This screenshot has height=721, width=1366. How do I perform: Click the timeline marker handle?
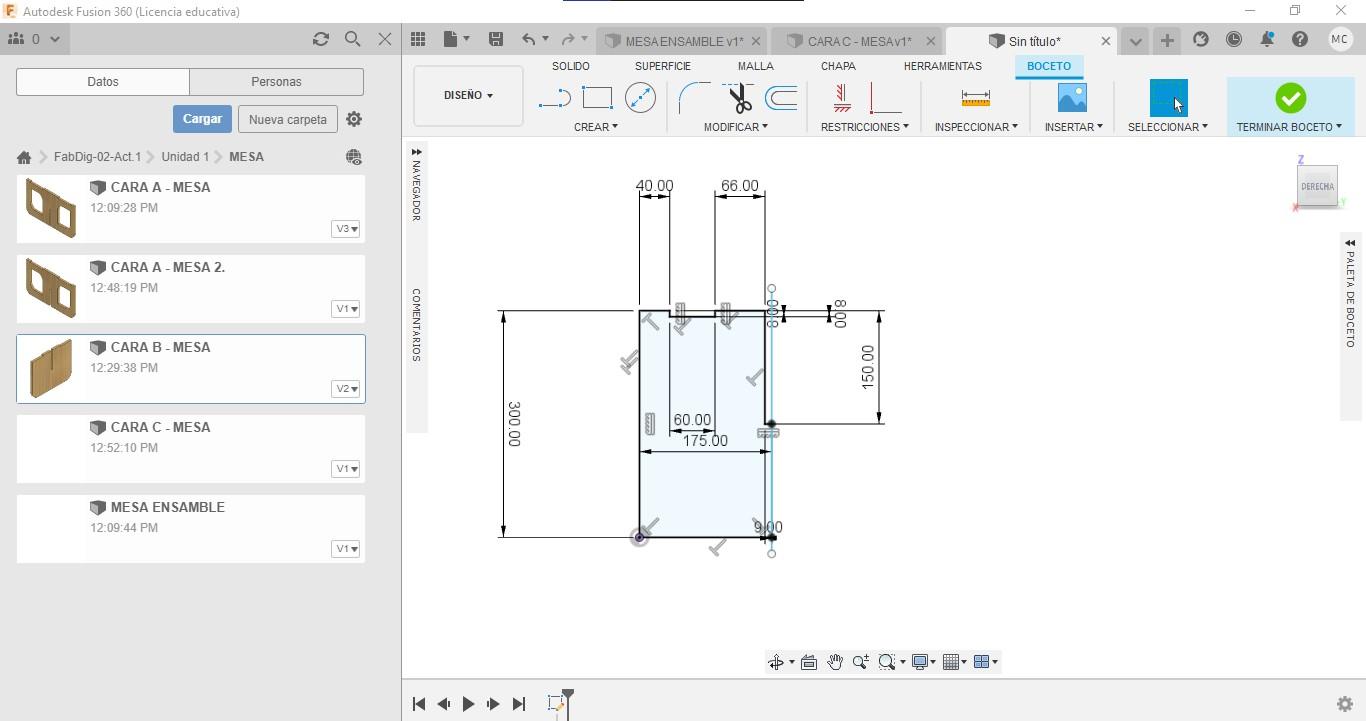point(568,694)
